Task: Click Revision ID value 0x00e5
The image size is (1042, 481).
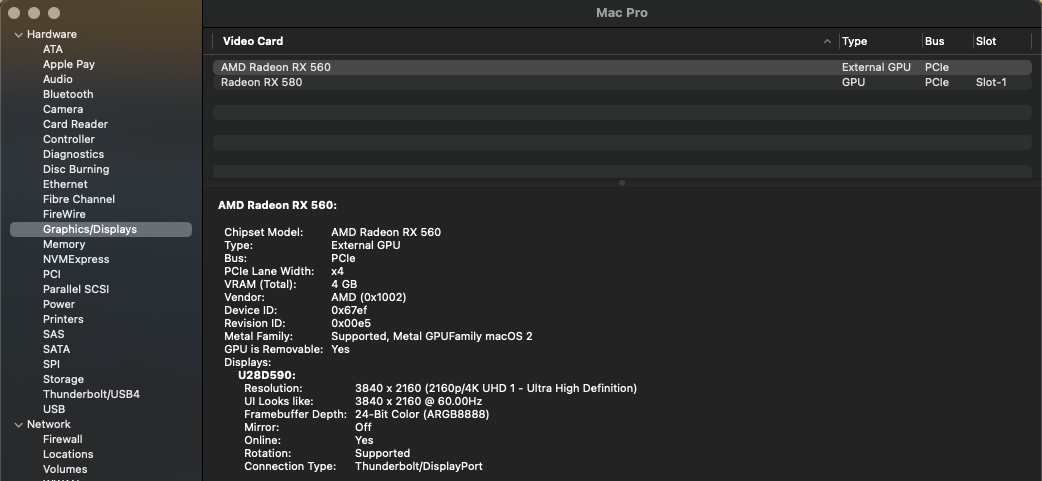Action: coord(351,324)
